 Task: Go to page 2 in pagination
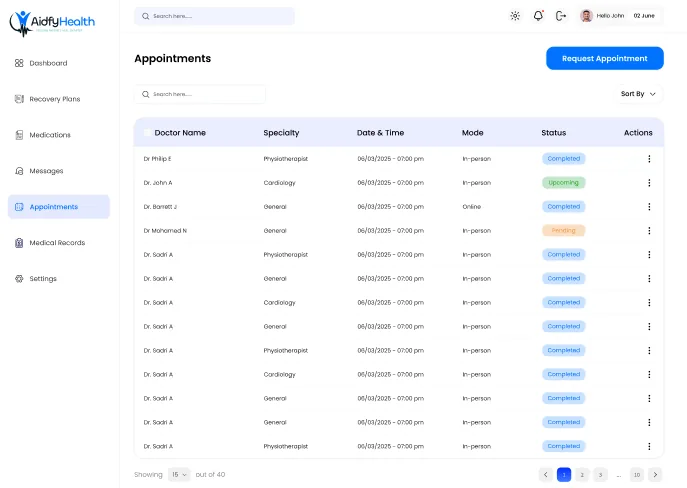582,474
